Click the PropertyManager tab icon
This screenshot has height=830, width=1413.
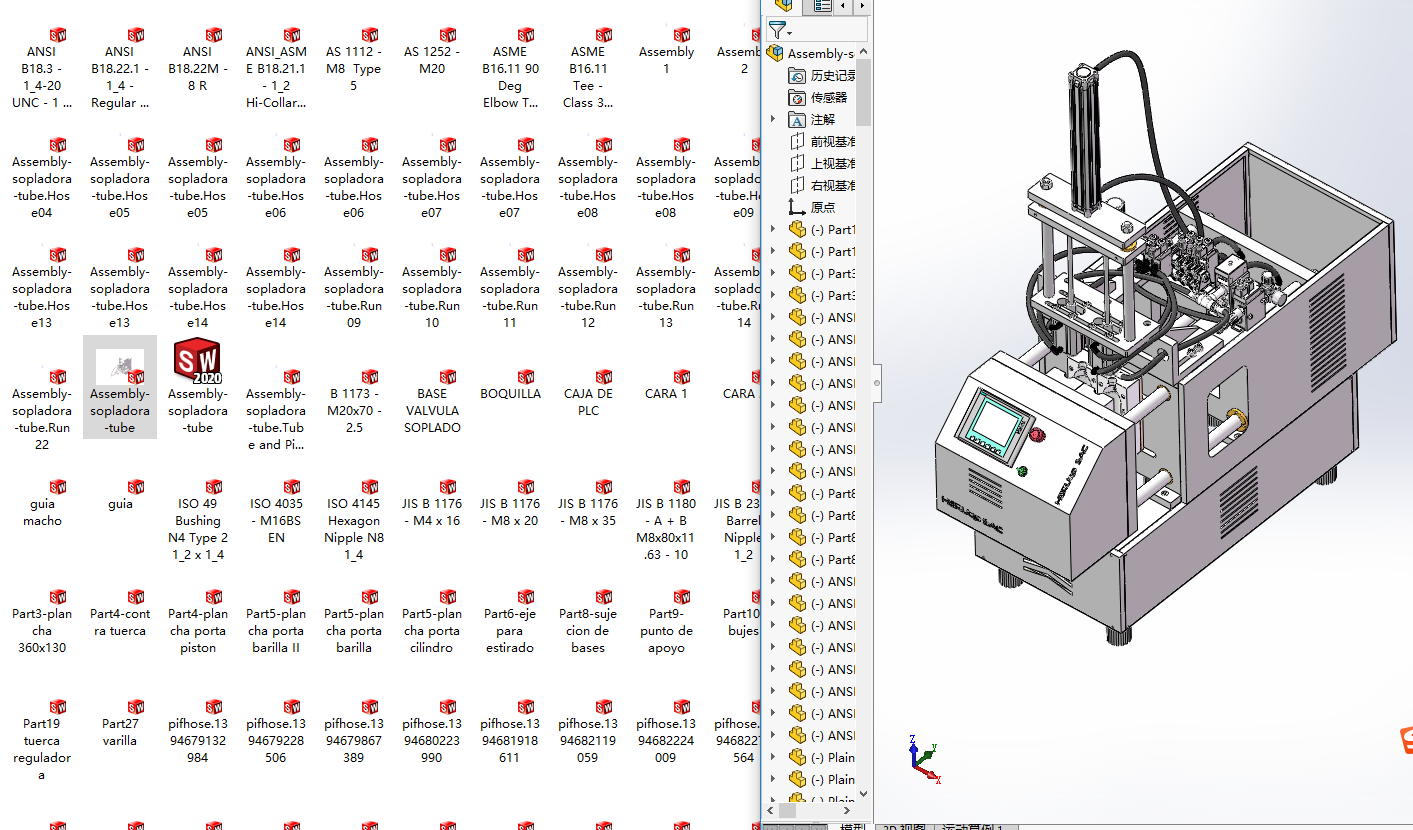click(822, 5)
